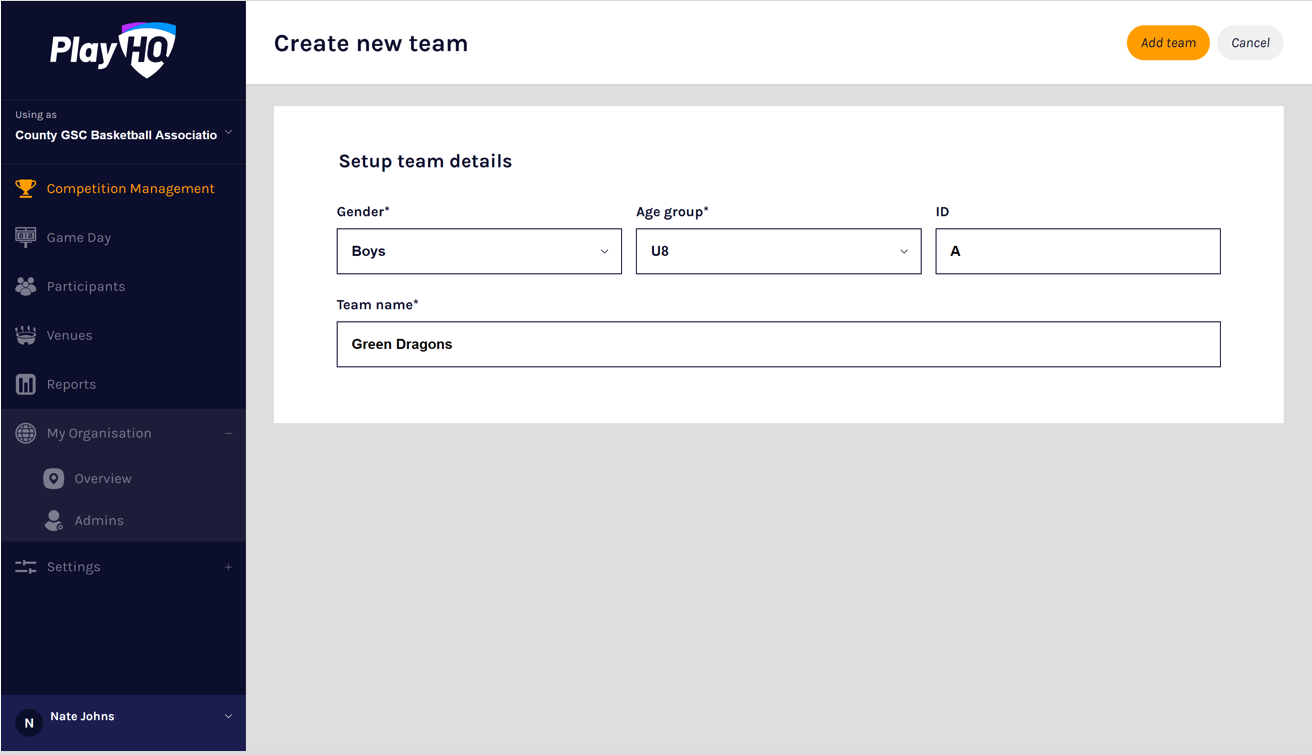1312x755 pixels.
Task: Click the Settings sliders icon
Action: [26, 567]
